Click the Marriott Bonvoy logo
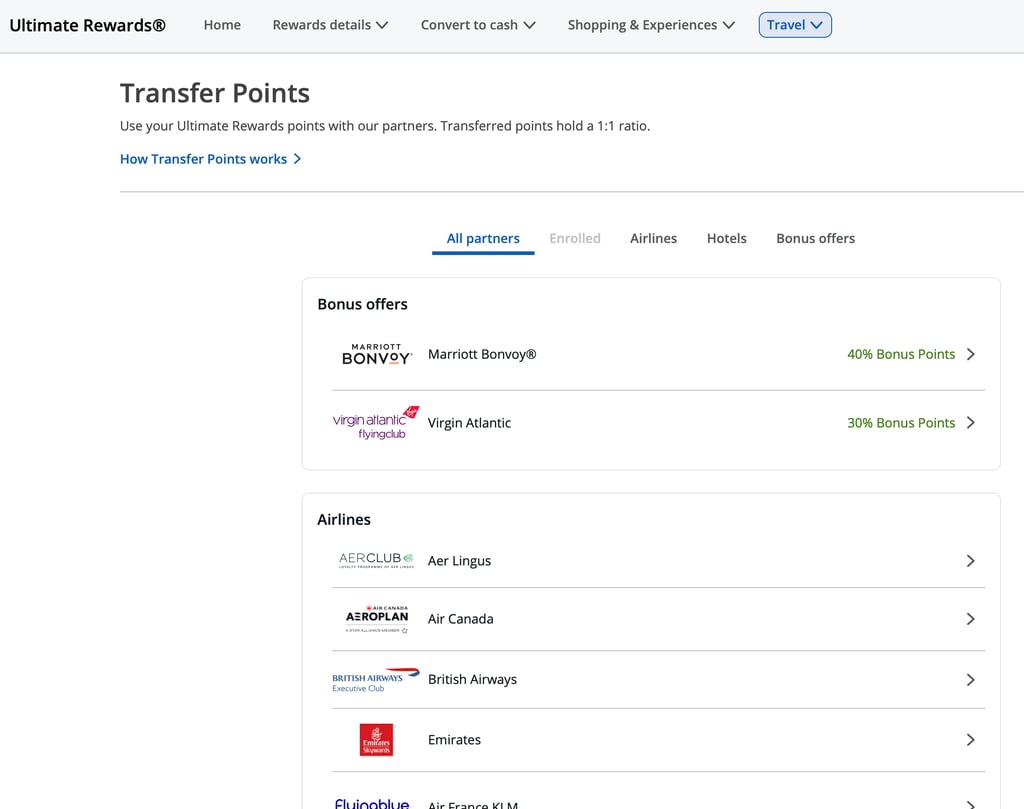The width and height of the screenshot is (1024, 809). (376, 354)
